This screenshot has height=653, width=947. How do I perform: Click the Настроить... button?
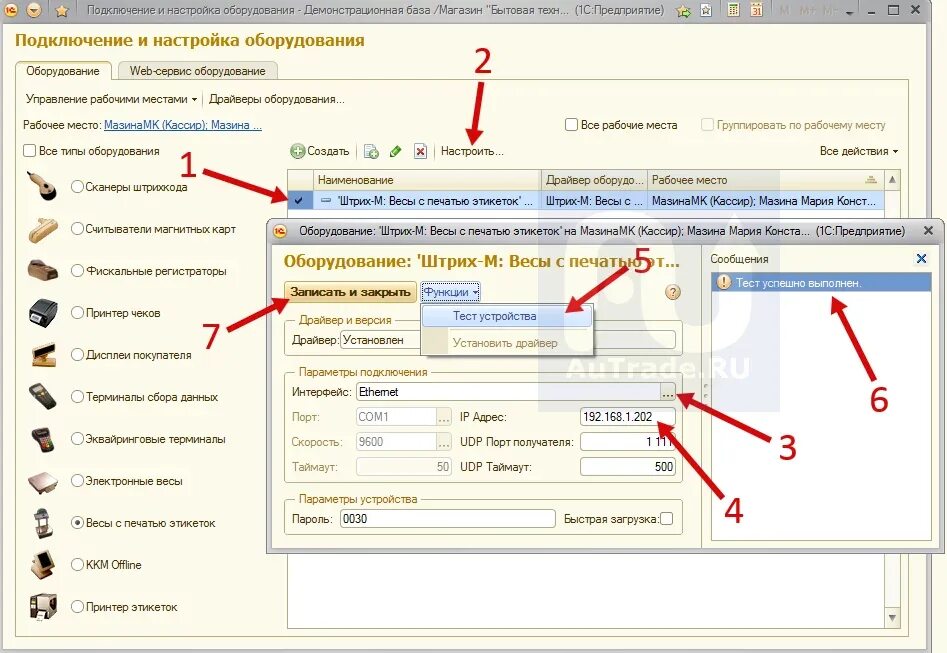472,151
